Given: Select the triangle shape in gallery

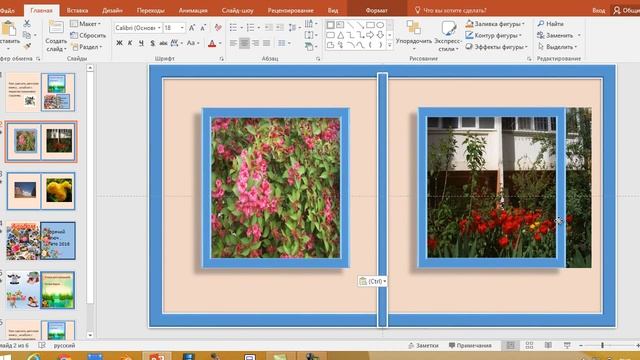Looking at the screenshot, I should point(340,35).
